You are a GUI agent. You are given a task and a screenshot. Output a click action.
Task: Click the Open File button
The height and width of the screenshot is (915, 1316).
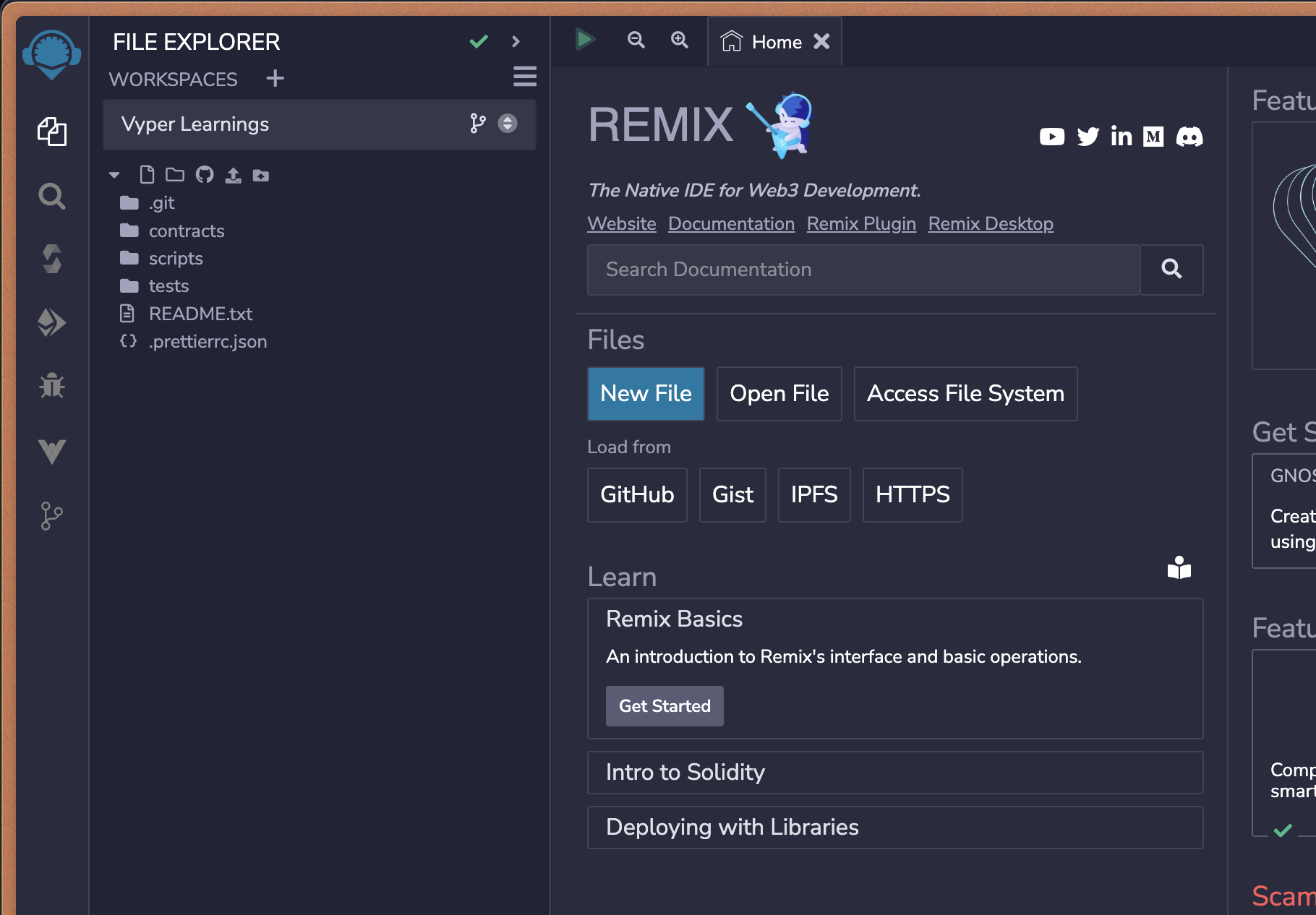779,394
